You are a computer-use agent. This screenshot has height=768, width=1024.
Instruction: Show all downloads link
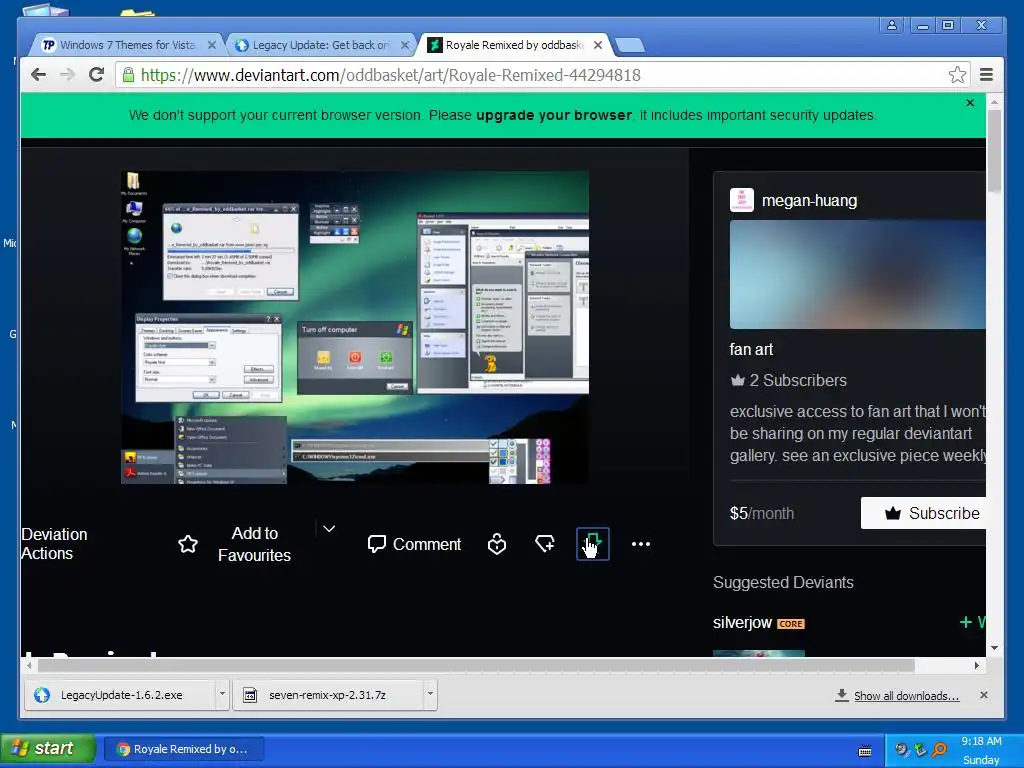[906, 696]
